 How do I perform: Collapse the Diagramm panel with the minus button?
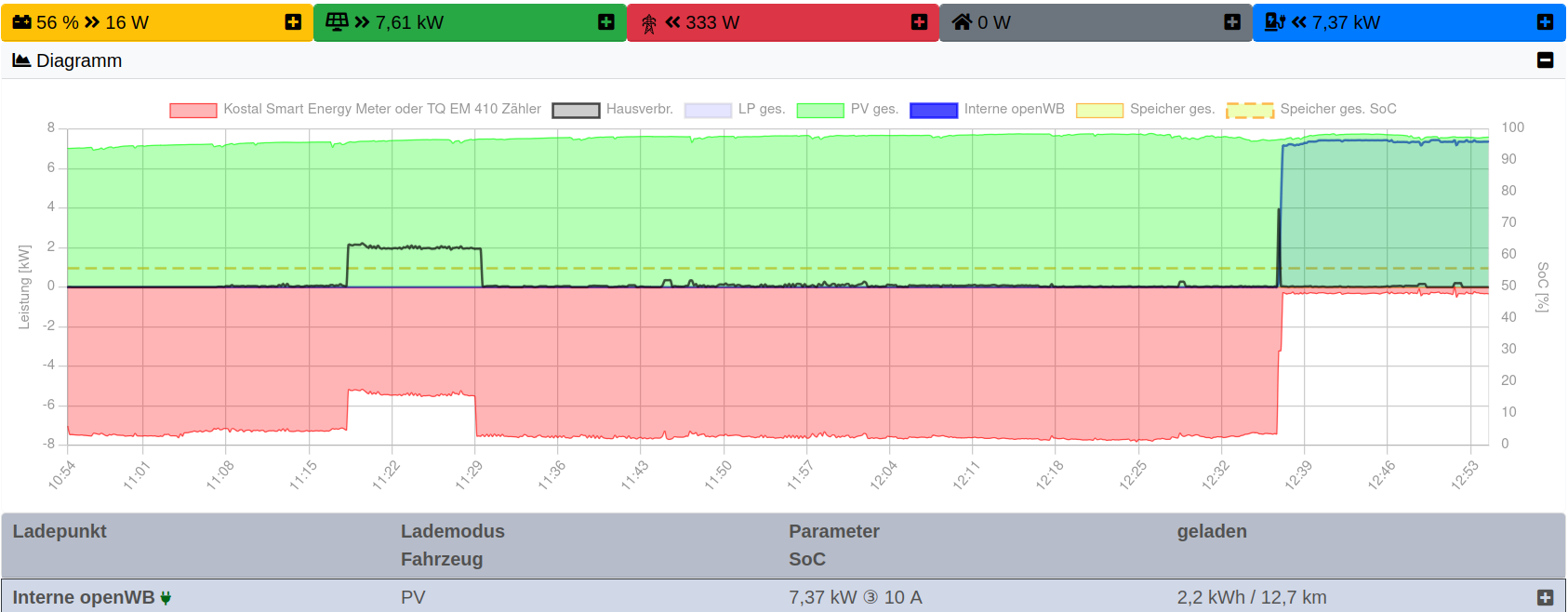(1545, 60)
